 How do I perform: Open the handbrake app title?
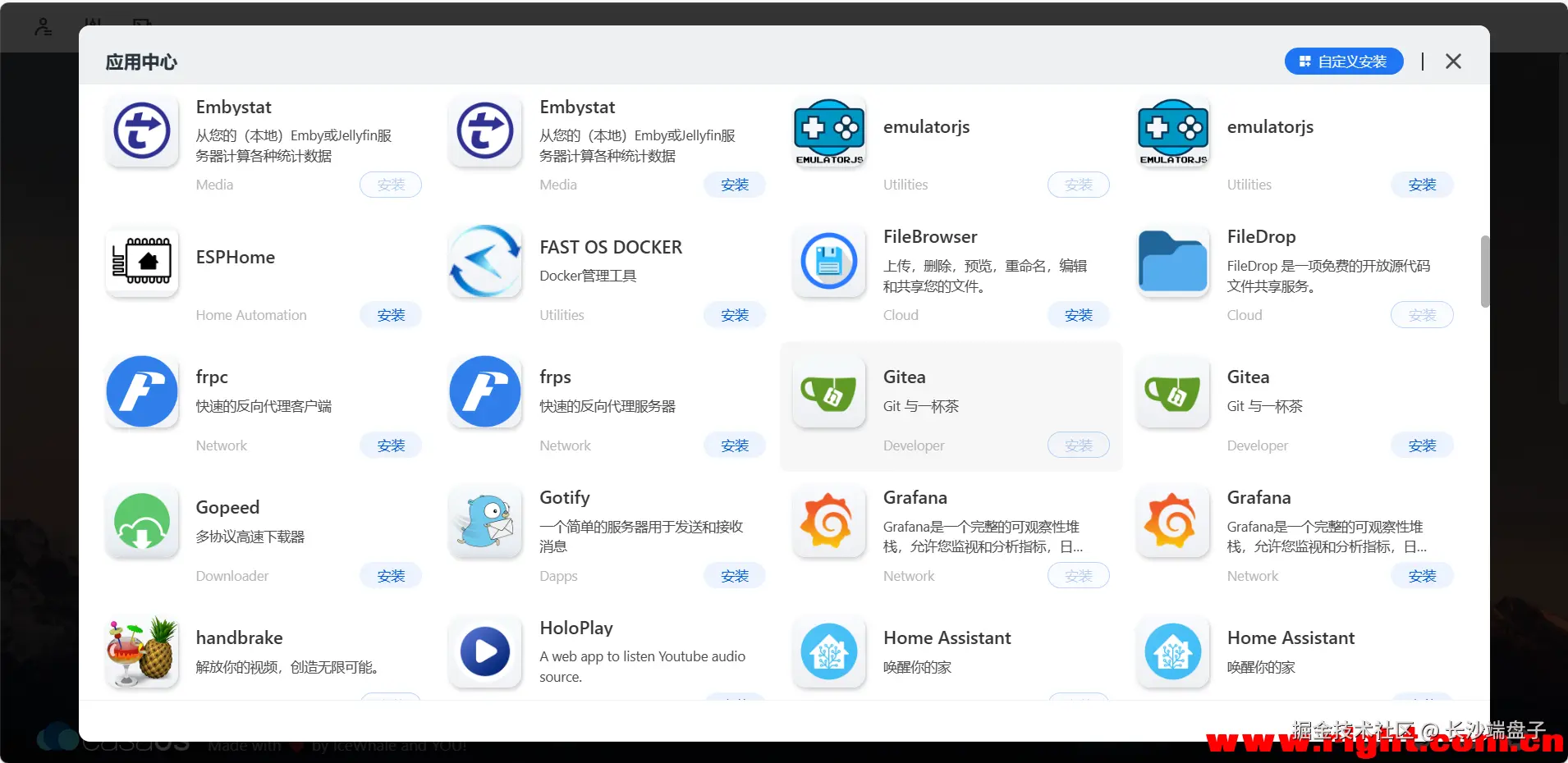coord(239,637)
